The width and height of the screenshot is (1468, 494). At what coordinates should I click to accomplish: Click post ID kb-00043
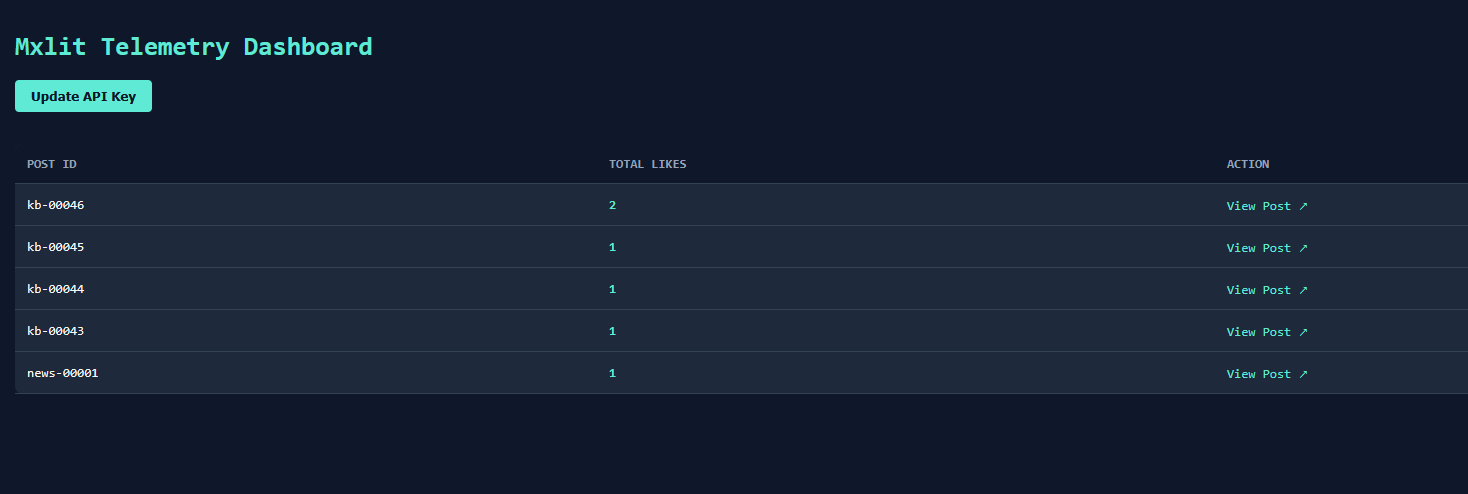tap(56, 332)
